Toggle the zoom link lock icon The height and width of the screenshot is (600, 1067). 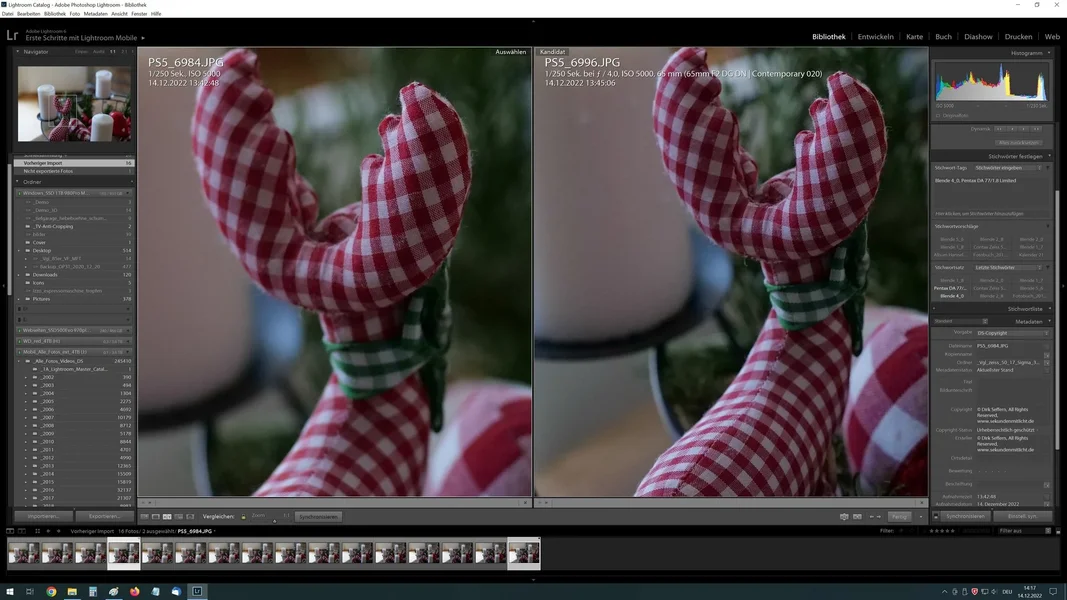(x=244, y=517)
